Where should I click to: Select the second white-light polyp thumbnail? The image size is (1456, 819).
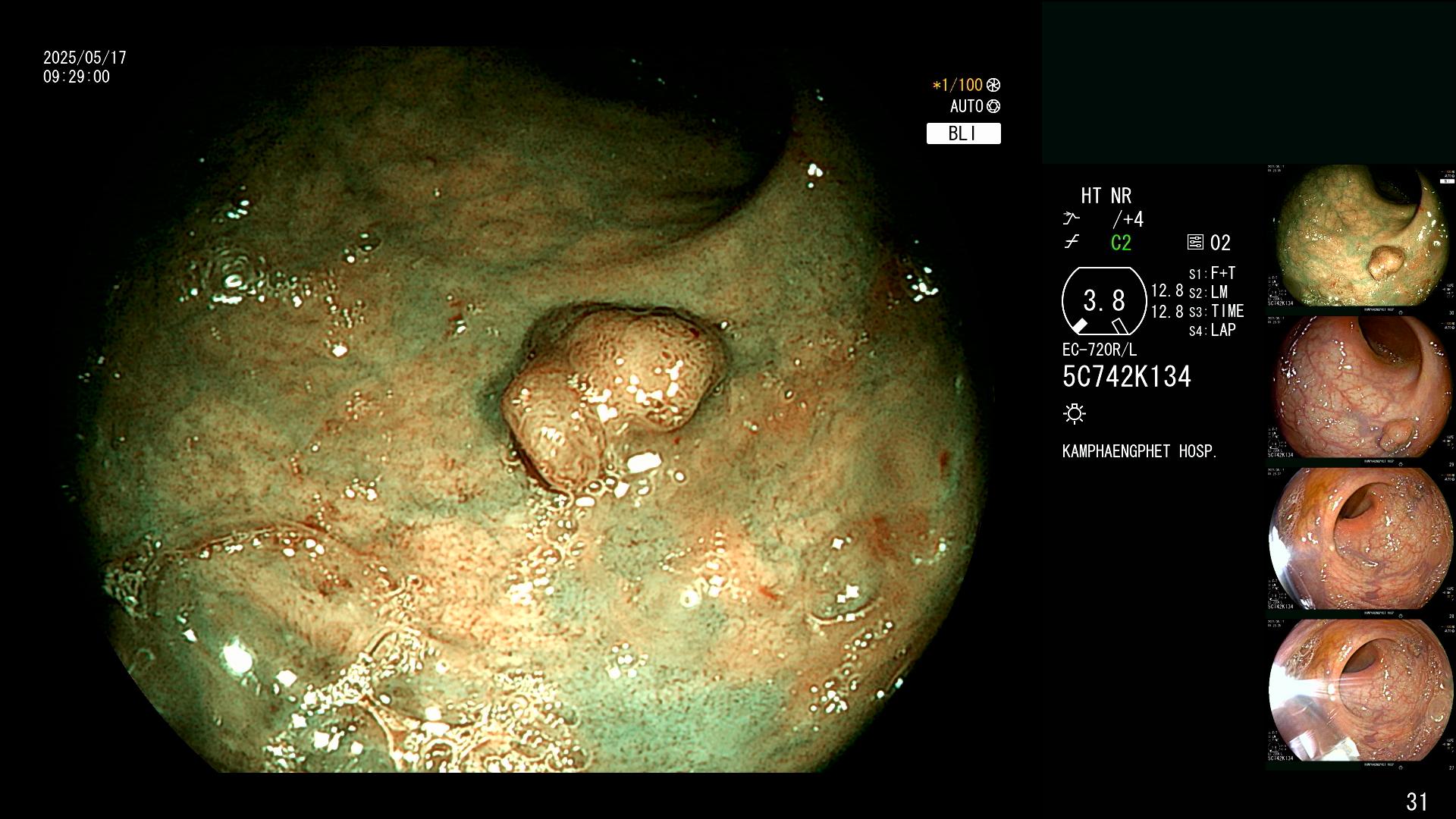click(x=1361, y=388)
